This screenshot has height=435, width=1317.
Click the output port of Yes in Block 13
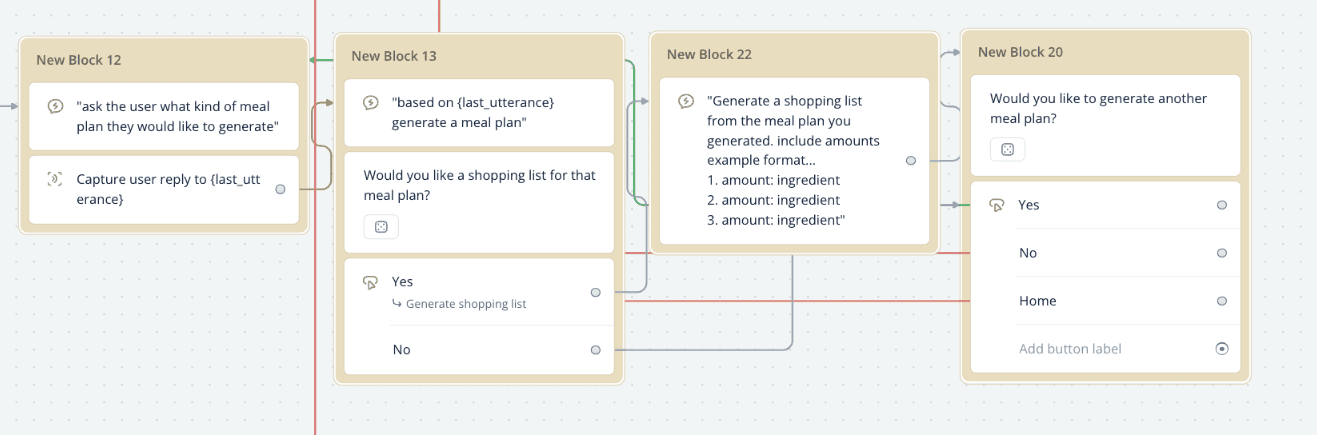click(x=596, y=293)
